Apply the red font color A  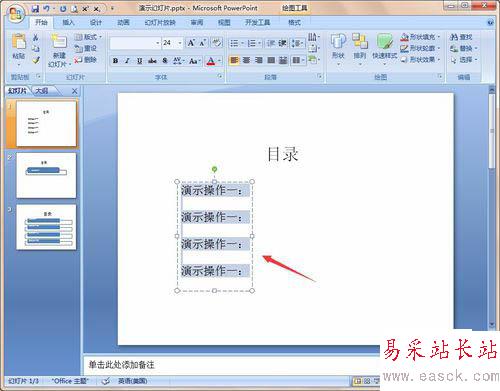click(211, 61)
